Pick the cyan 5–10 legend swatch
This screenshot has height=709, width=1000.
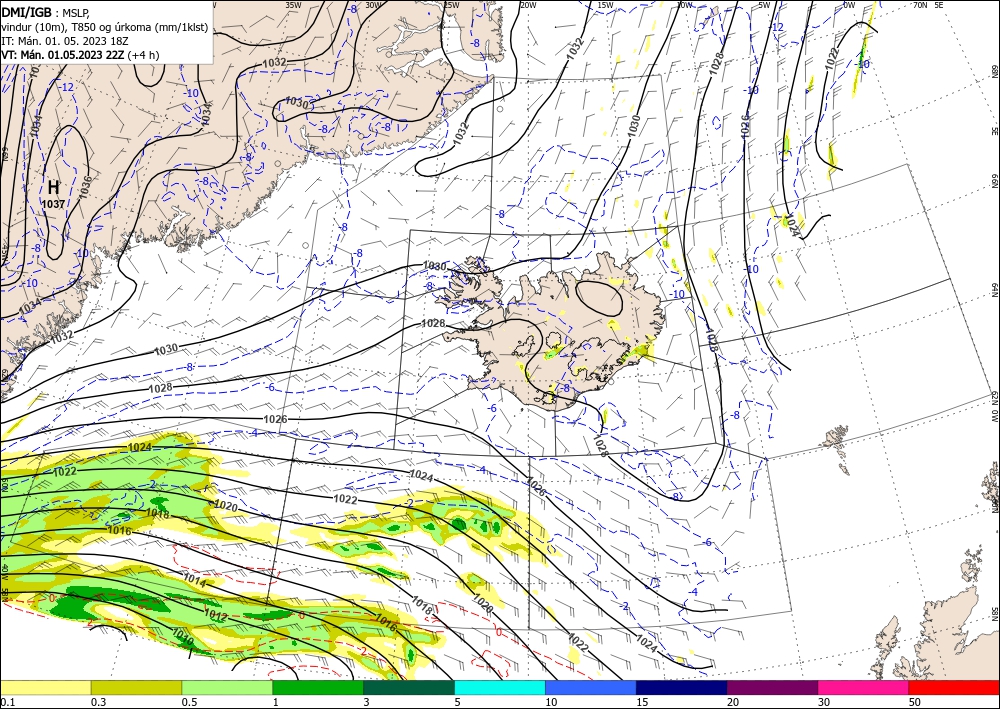pos(500,687)
